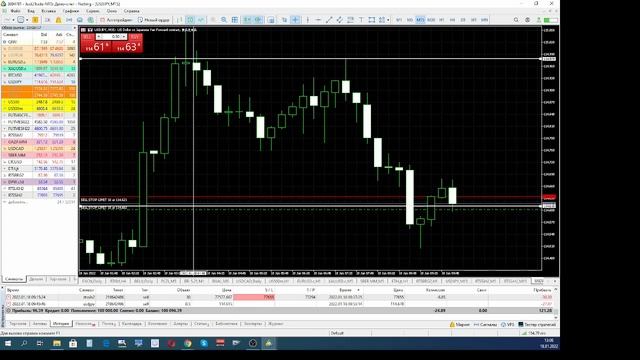
Task: Select the equidistant channel tool
Action: pyautogui.click(x=340, y=20)
